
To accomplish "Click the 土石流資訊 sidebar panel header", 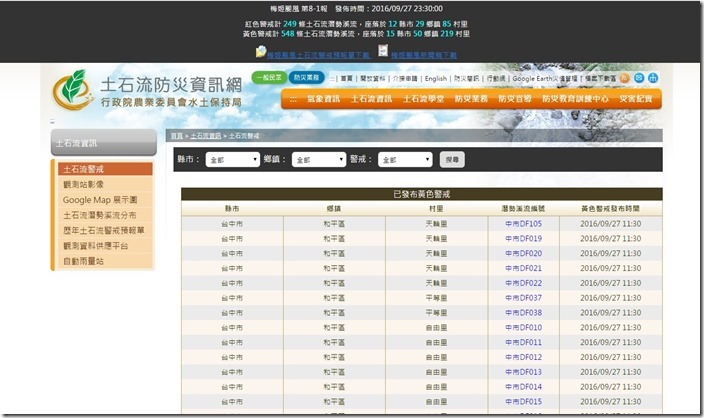I will [104, 143].
